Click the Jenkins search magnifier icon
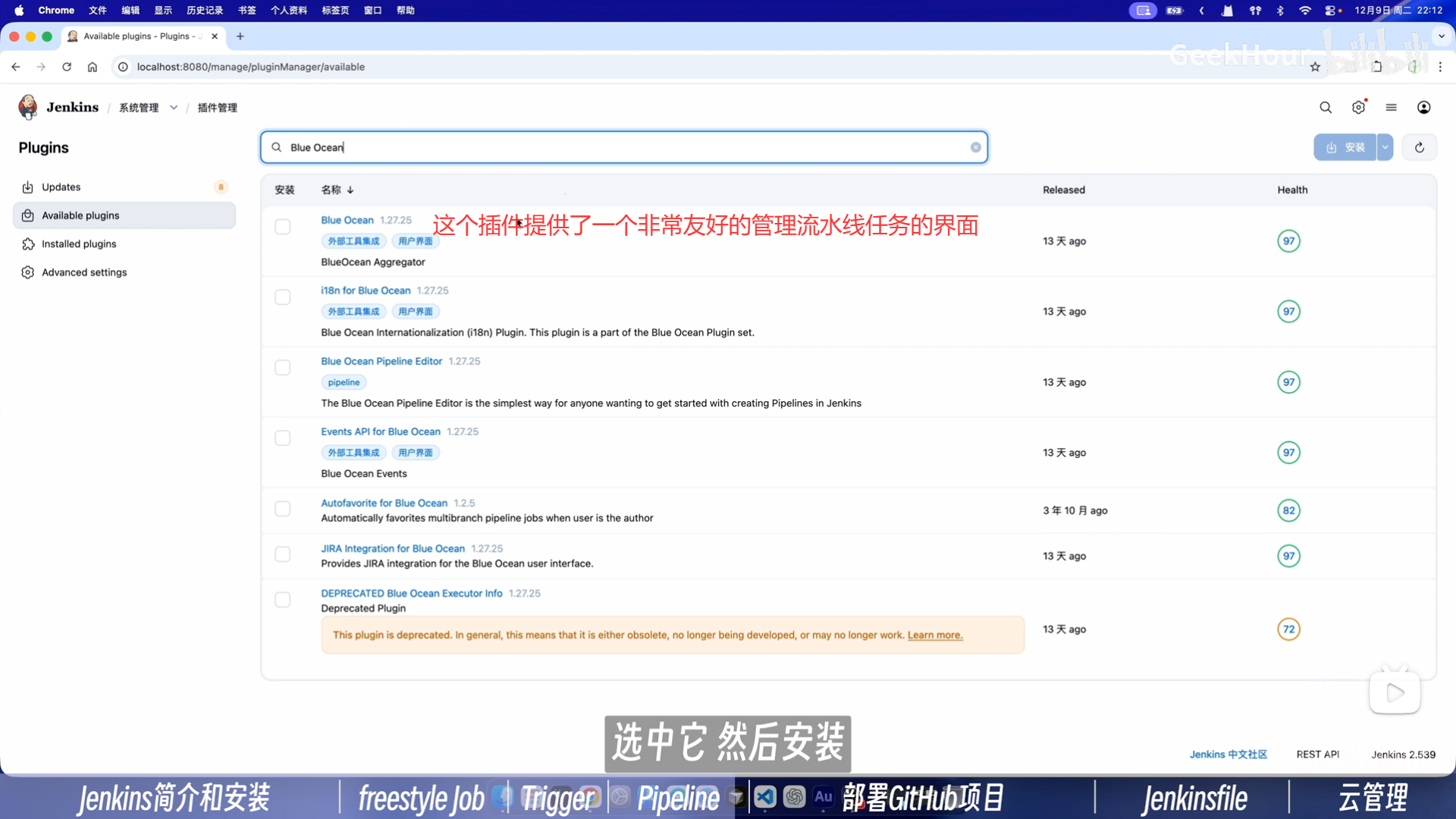 coord(1325,108)
